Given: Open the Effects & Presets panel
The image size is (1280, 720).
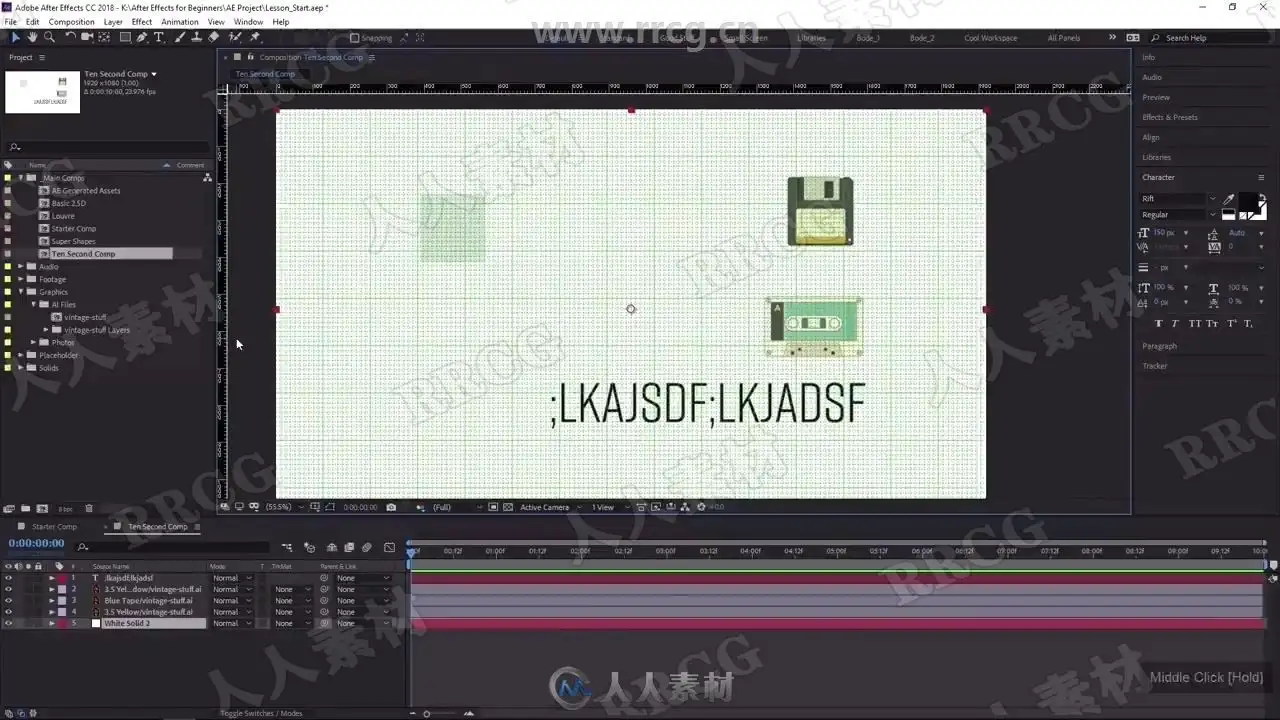Looking at the screenshot, I should (x=1170, y=117).
